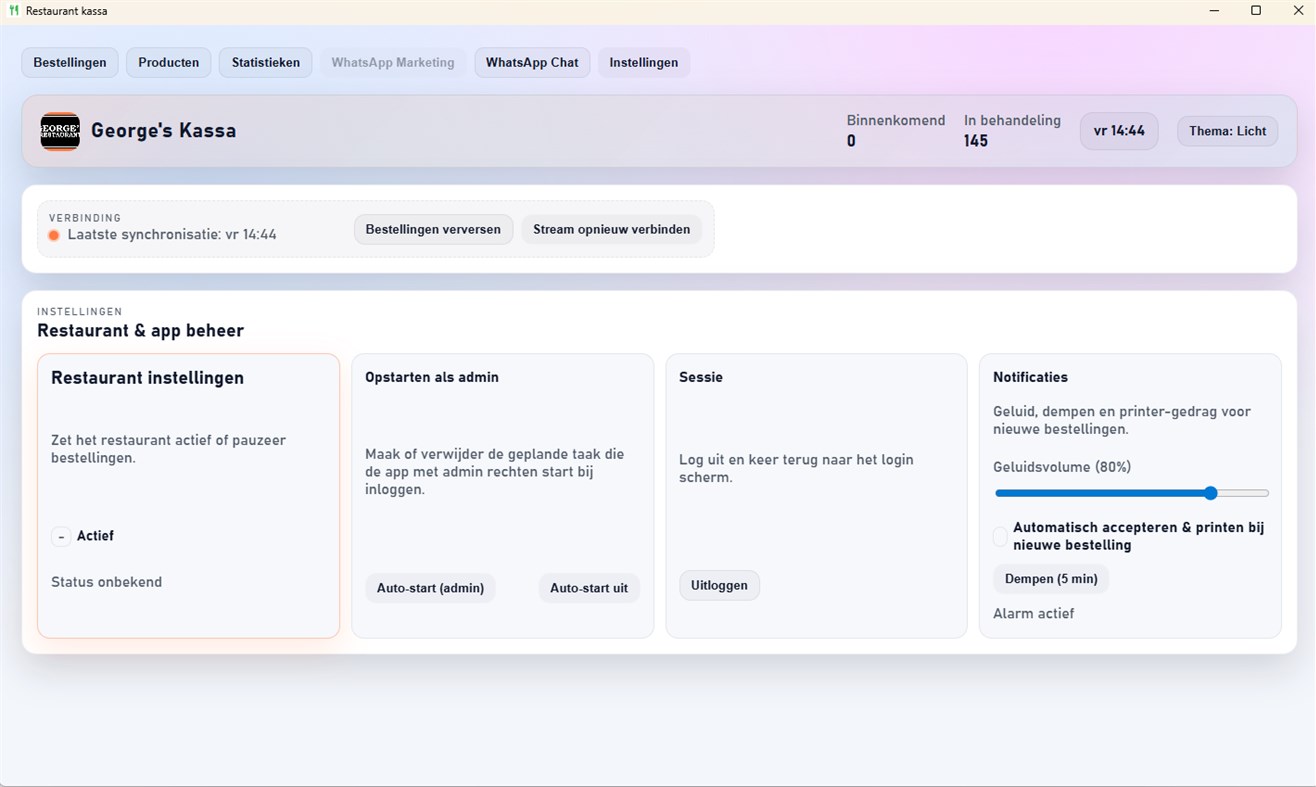Refresh orders with Bestellingen verversen
Image resolution: width=1316 pixels, height=787 pixels.
pyautogui.click(x=433, y=229)
